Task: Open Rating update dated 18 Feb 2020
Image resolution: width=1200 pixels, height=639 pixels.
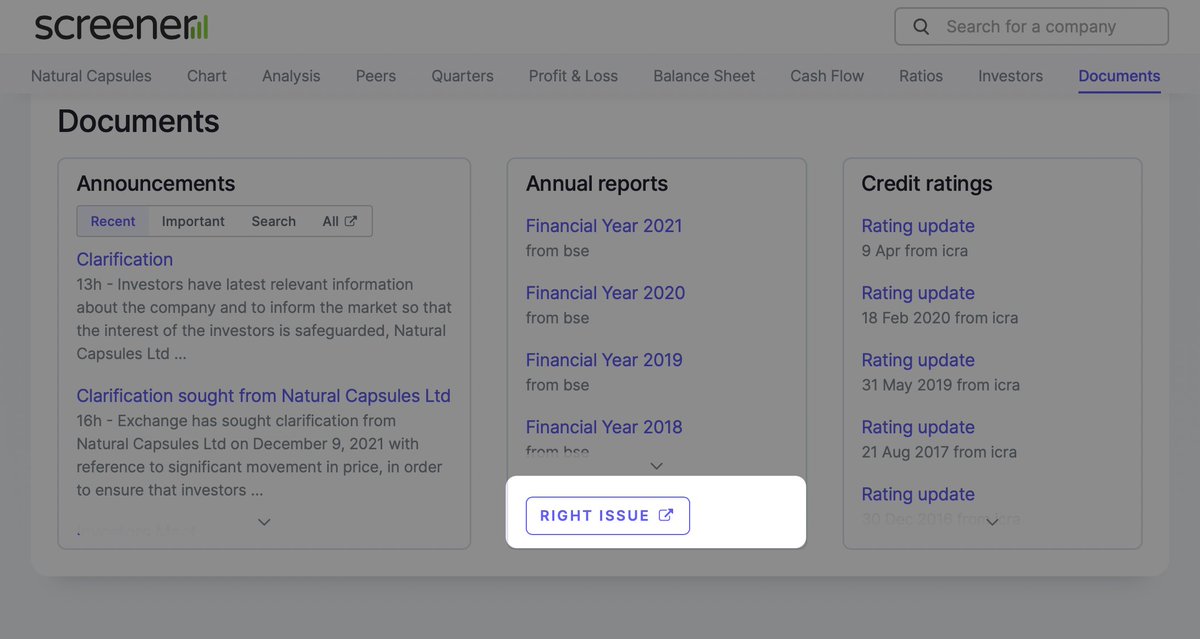Action: [918, 293]
